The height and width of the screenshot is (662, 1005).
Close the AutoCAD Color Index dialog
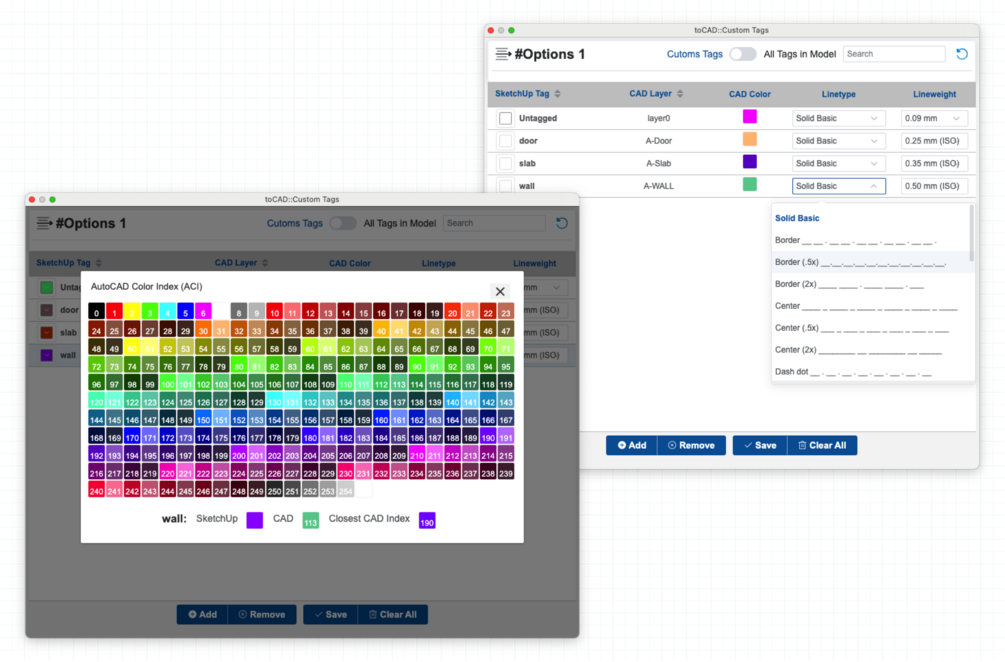tap(500, 292)
